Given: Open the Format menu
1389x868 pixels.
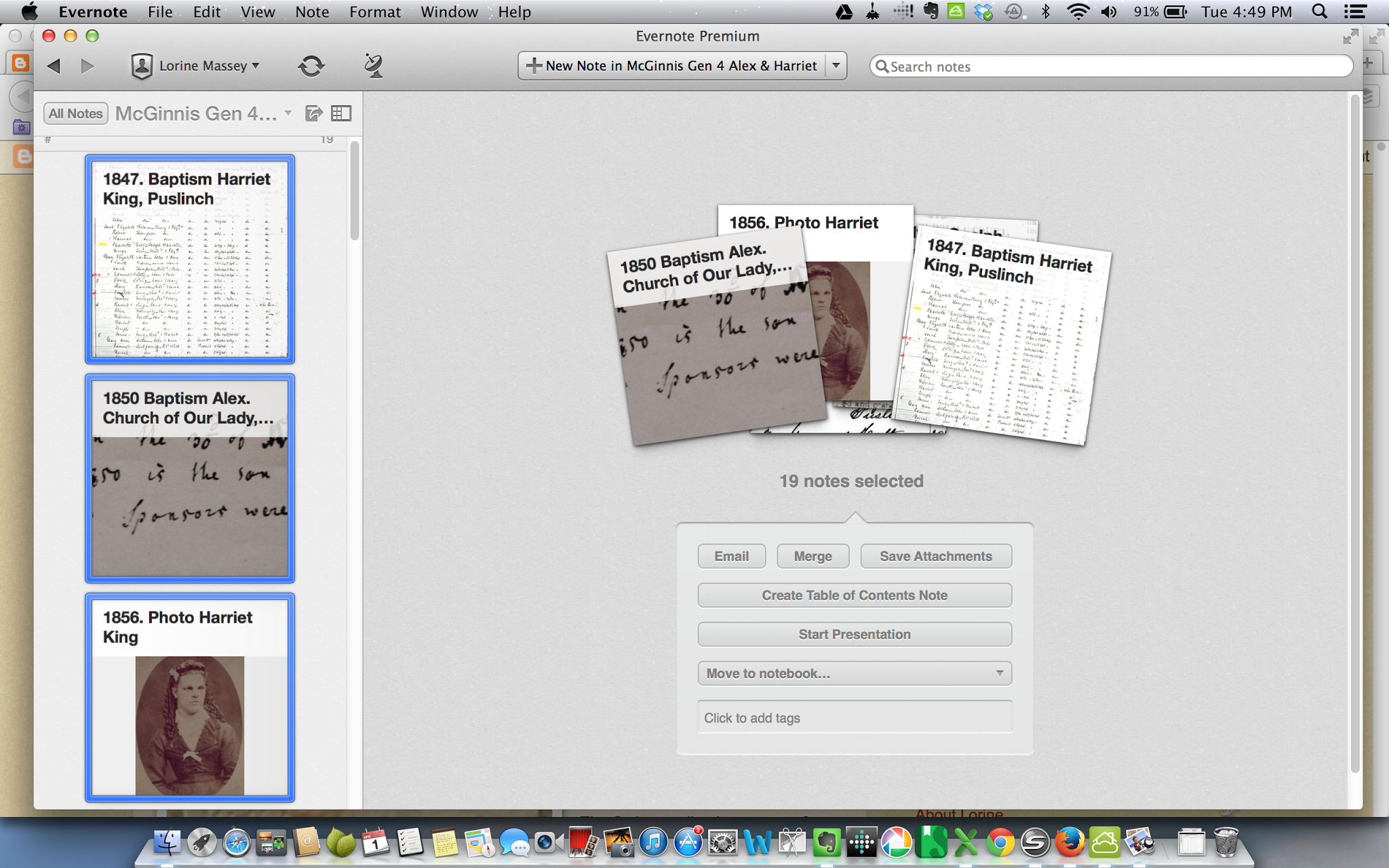Looking at the screenshot, I should pyautogui.click(x=374, y=12).
